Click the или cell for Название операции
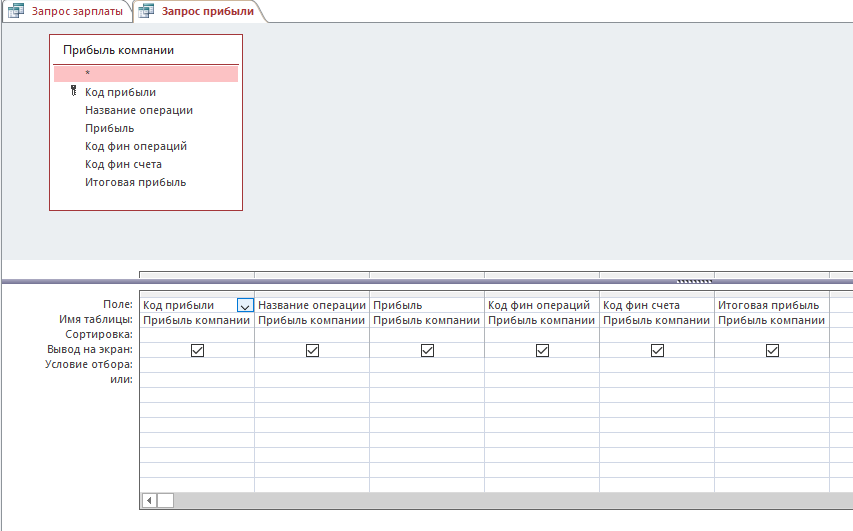 (312, 380)
